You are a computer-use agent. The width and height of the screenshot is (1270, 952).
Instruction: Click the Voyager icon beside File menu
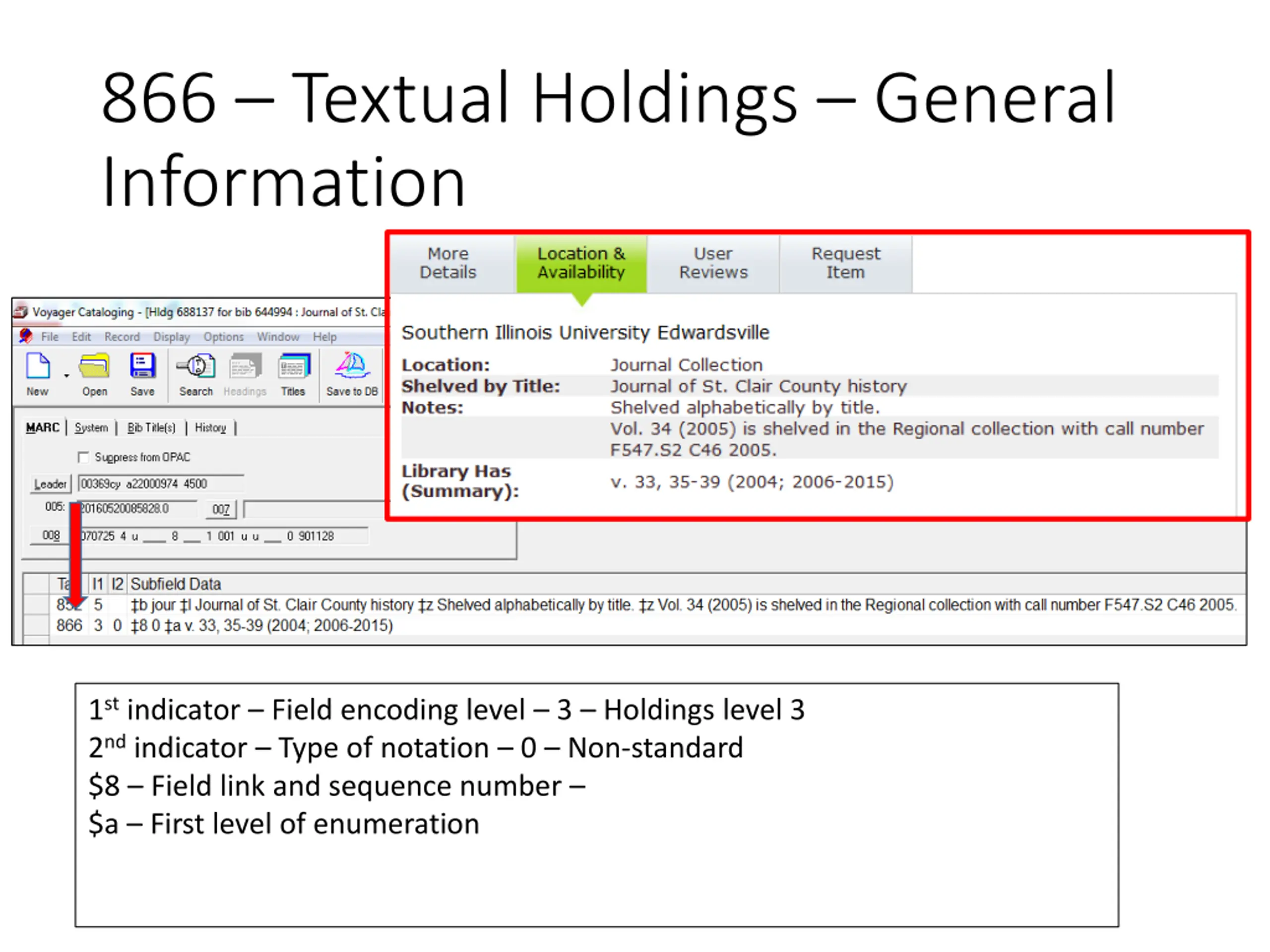[x=25, y=336]
